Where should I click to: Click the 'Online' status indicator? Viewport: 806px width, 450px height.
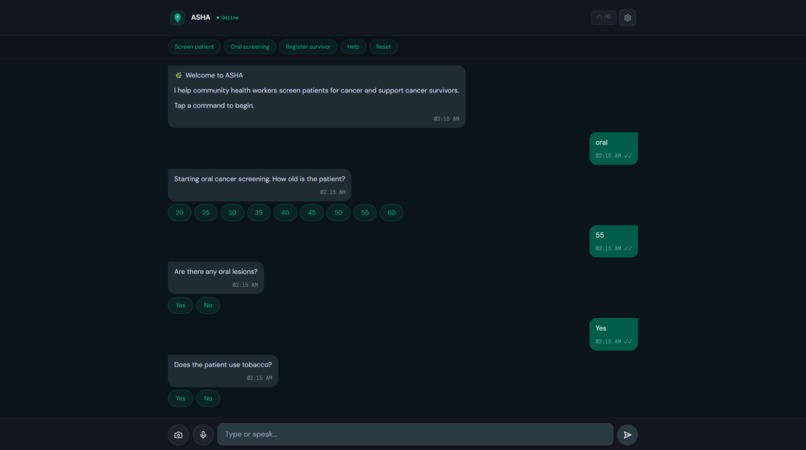[227, 17]
